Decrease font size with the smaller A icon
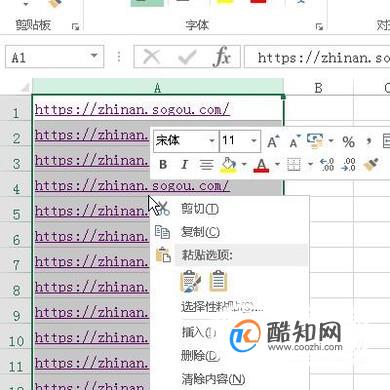Image resolution: width=390 pixels, height=390 pixels. [x=295, y=141]
